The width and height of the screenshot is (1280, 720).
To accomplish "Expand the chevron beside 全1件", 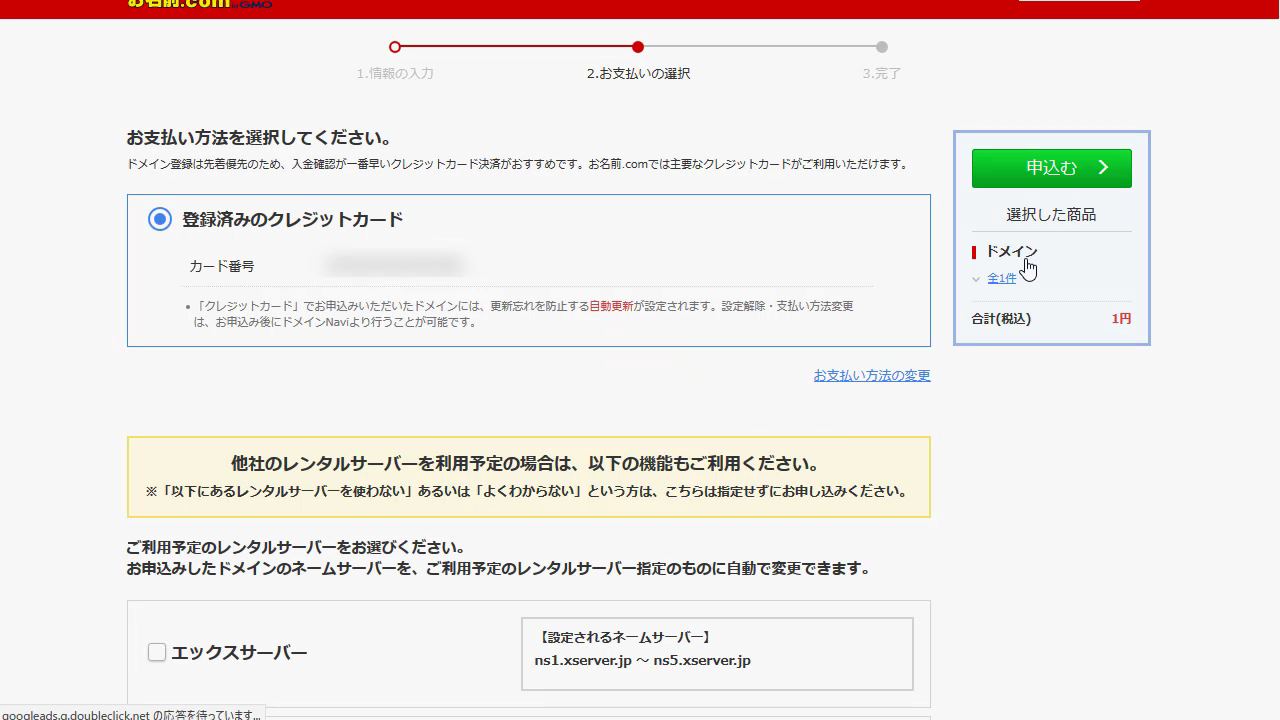I will point(976,279).
